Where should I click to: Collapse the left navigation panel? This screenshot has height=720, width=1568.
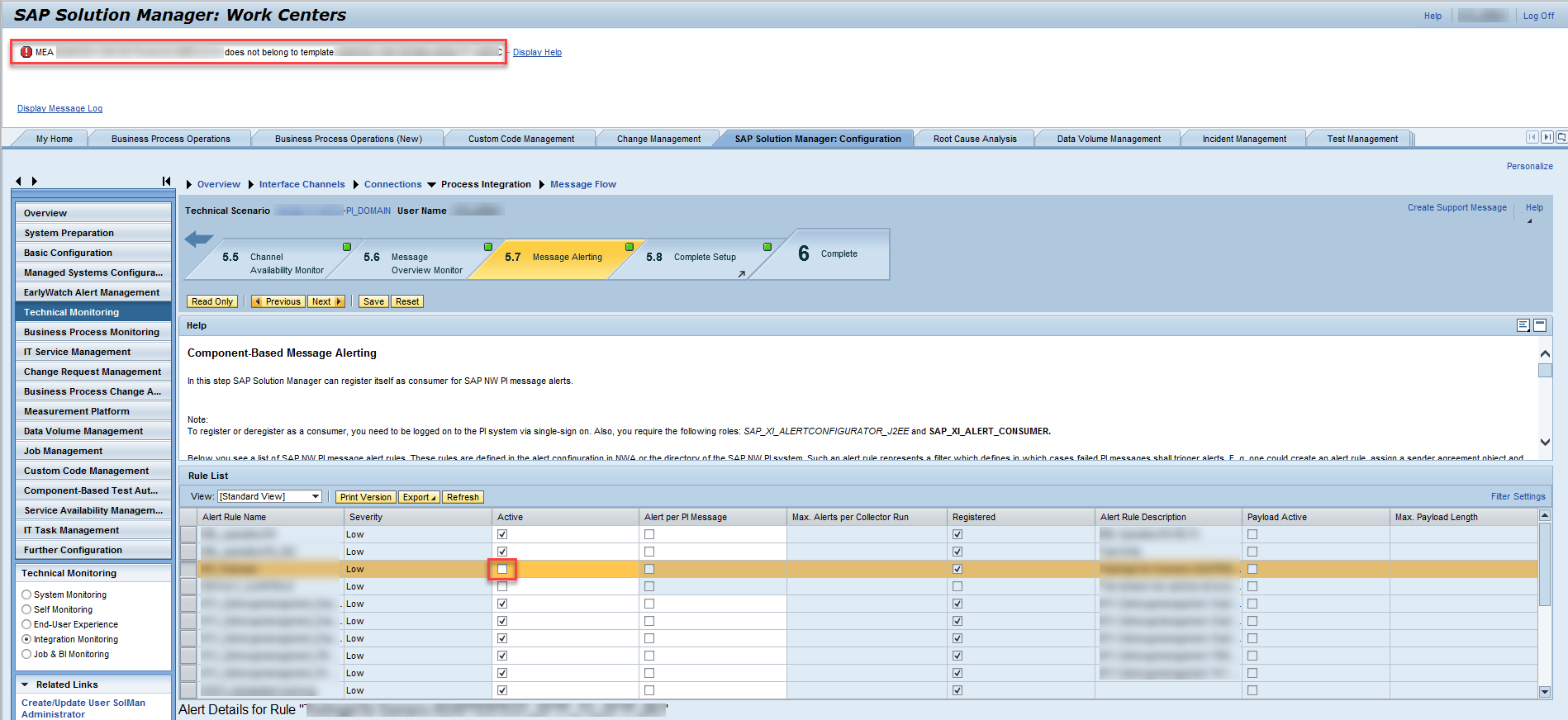click(x=166, y=181)
